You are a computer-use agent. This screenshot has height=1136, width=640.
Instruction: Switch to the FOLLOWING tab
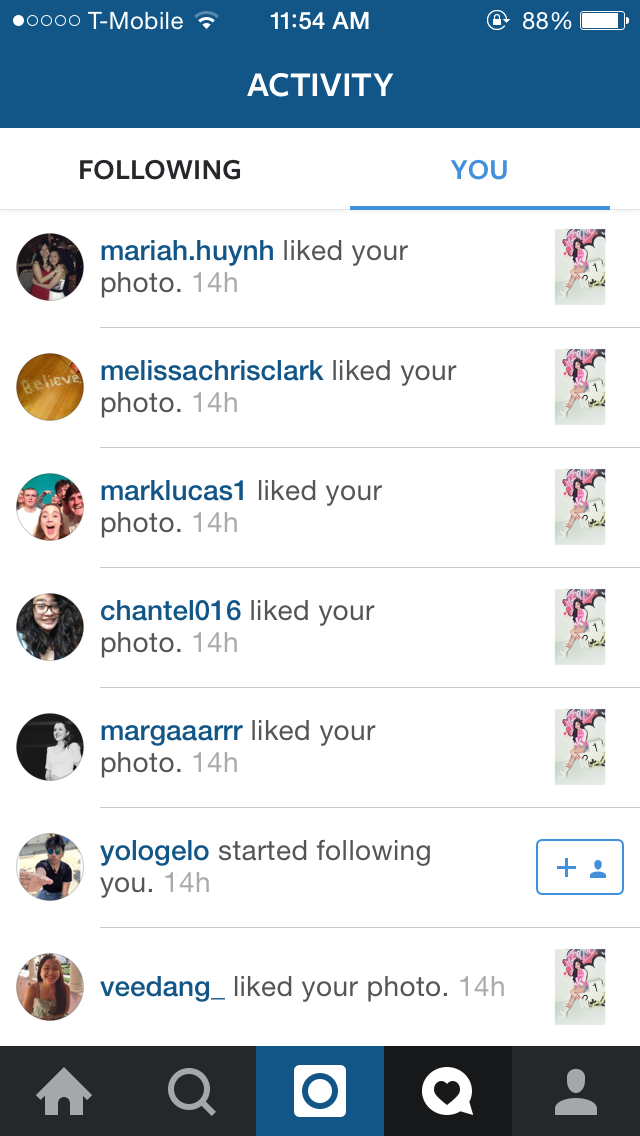(159, 170)
